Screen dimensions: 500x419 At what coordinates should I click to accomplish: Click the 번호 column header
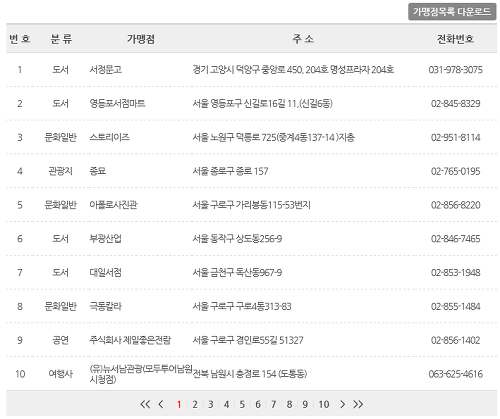[x=20, y=39]
